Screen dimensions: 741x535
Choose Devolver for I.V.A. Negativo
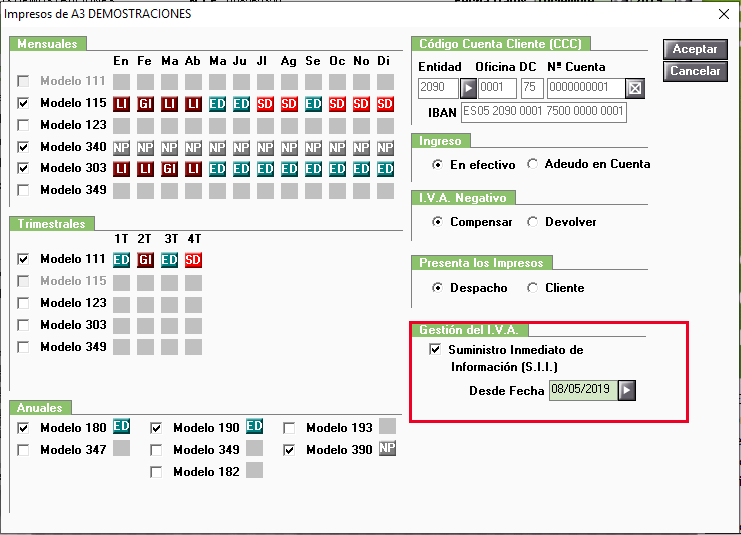533,222
